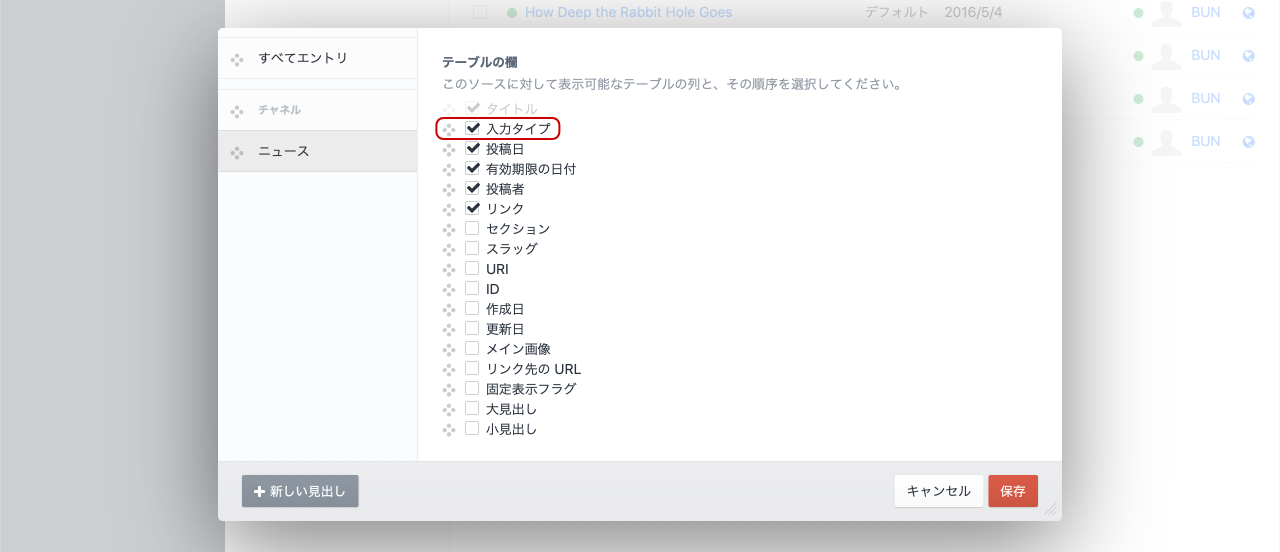This screenshot has height=552, width=1280.
Task: Click the drag handle beside ID
Action: pyautogui.click(x=449, y=290)
